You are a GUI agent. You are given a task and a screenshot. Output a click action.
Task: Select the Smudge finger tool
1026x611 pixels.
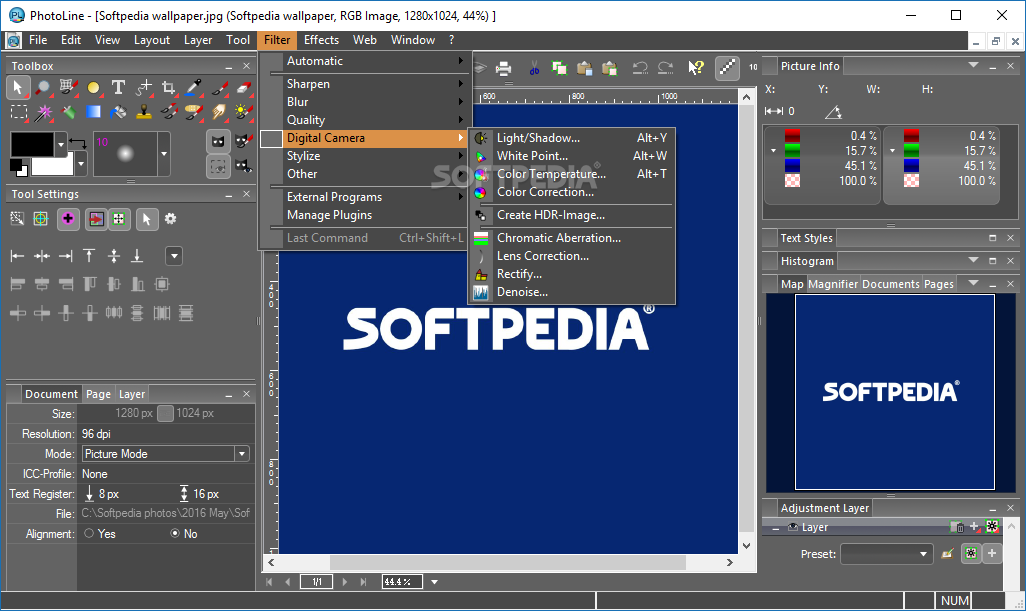point(219,113)
